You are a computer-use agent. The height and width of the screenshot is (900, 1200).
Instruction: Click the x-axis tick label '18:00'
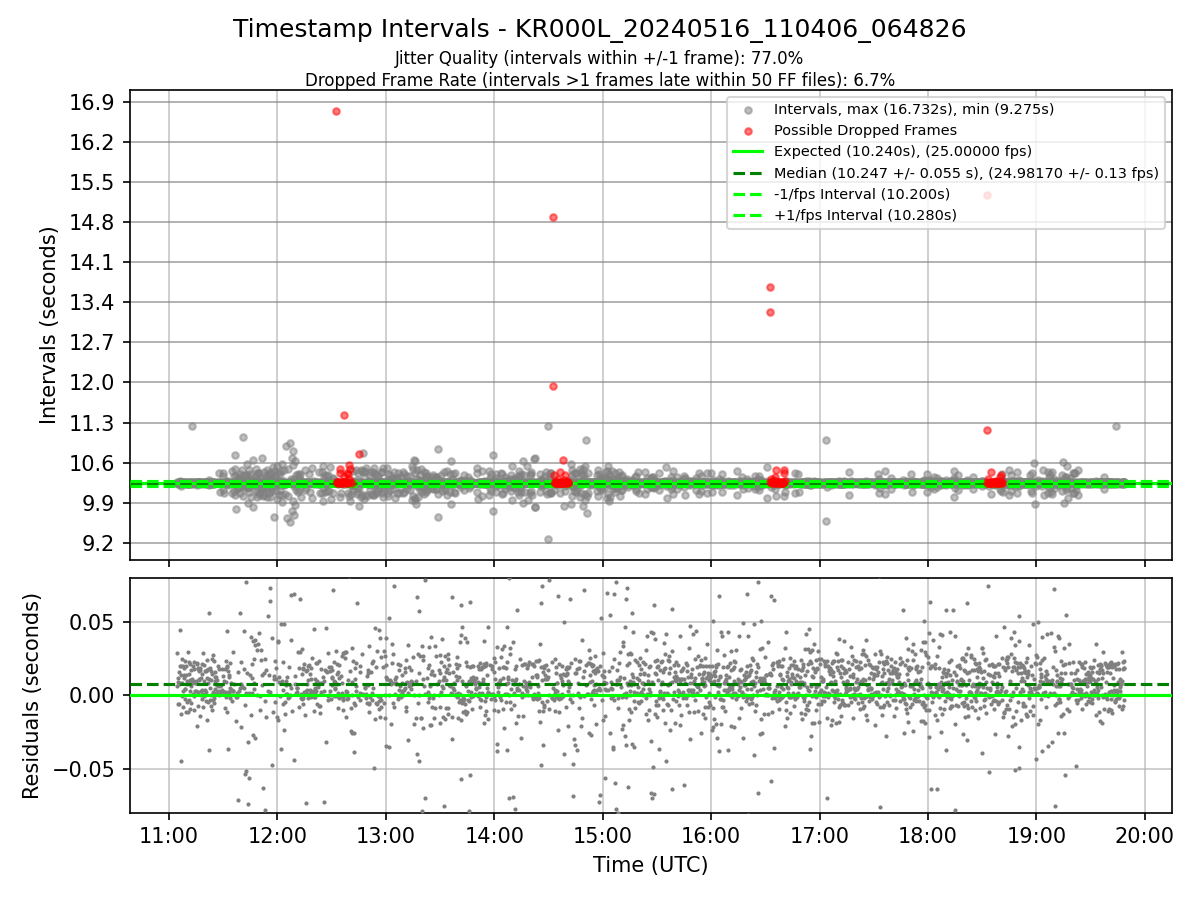[927, 835]
